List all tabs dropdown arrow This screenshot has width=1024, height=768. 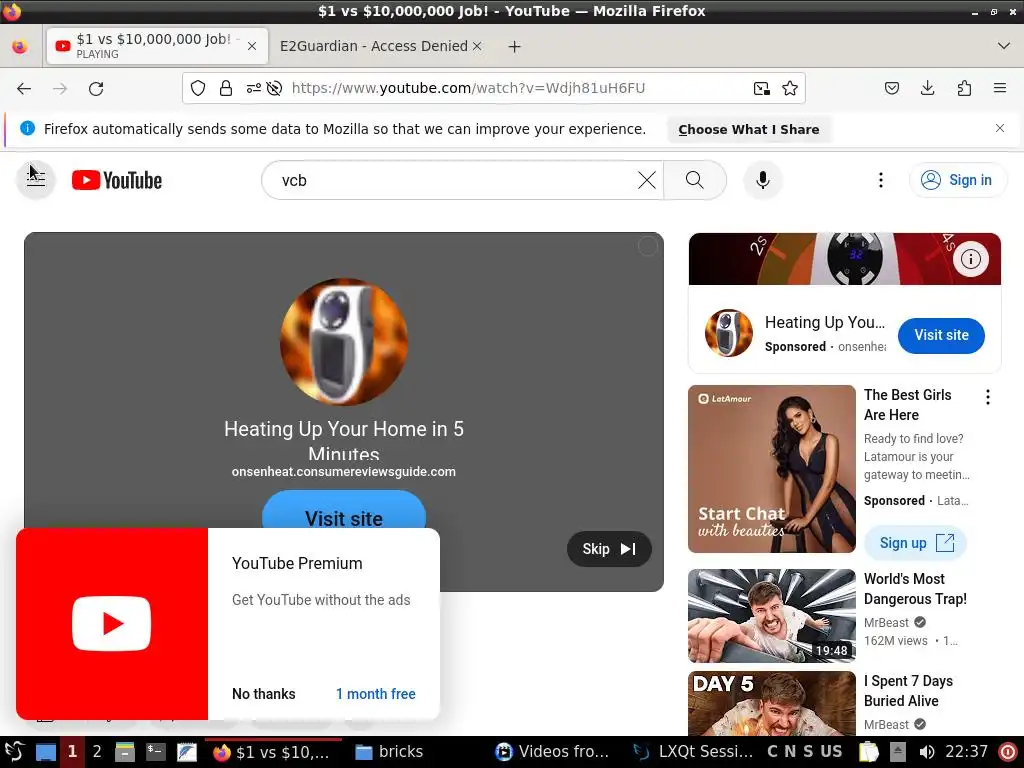1004,46
